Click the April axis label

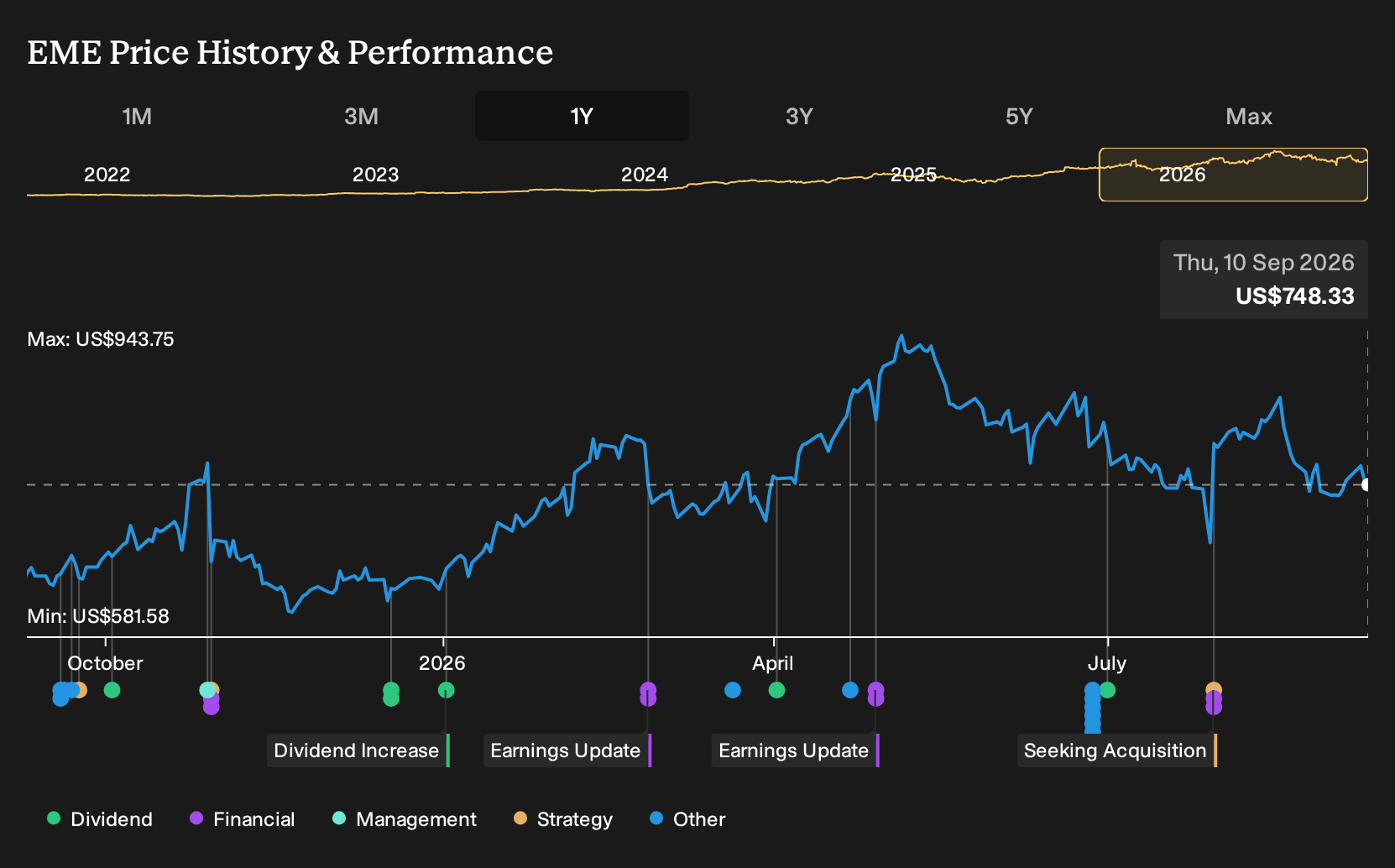tap(773, 663)
